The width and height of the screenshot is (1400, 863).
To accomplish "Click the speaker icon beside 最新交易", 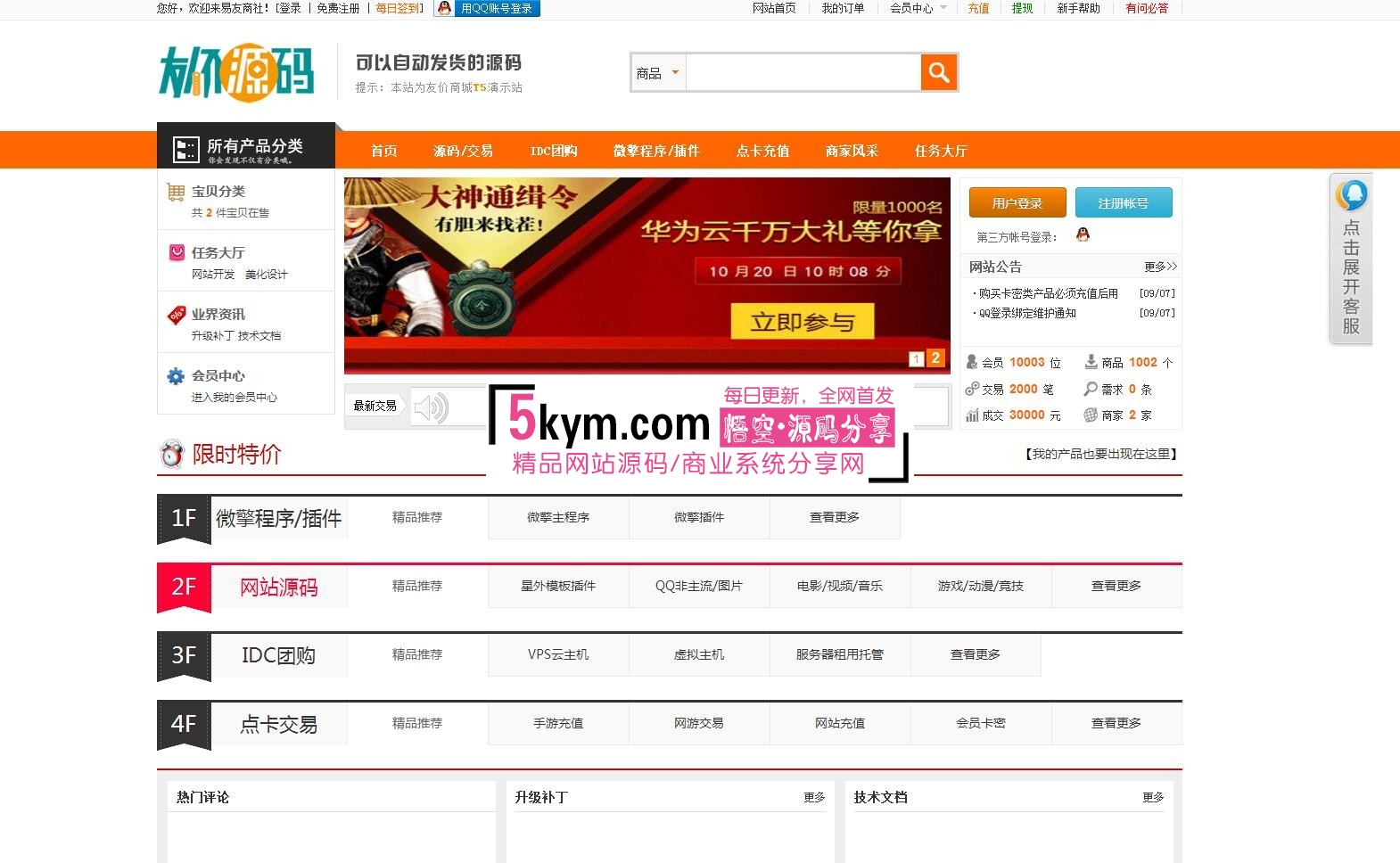I will [x=432, y=407].
